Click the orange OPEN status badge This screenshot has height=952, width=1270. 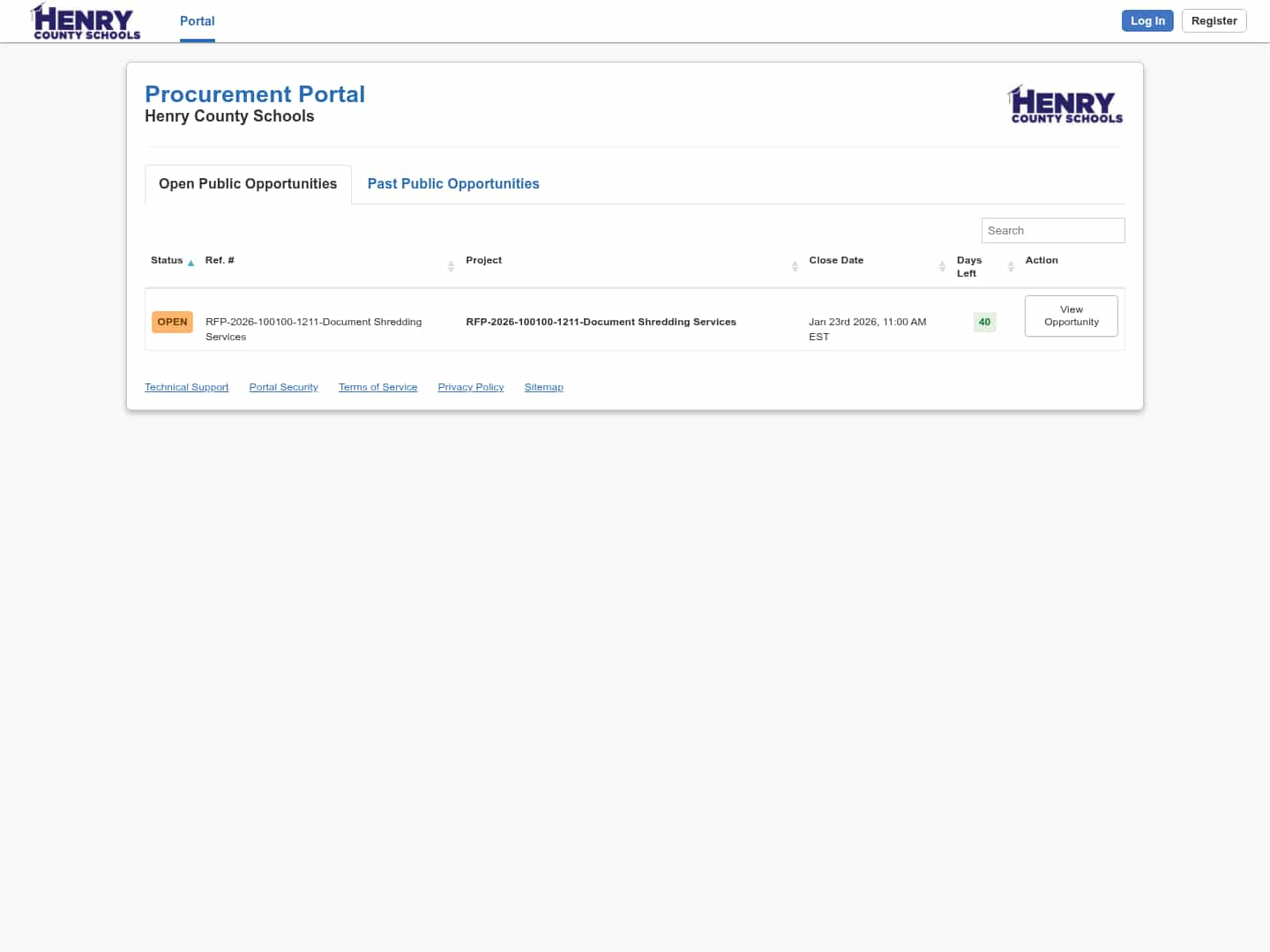point(172,322)
